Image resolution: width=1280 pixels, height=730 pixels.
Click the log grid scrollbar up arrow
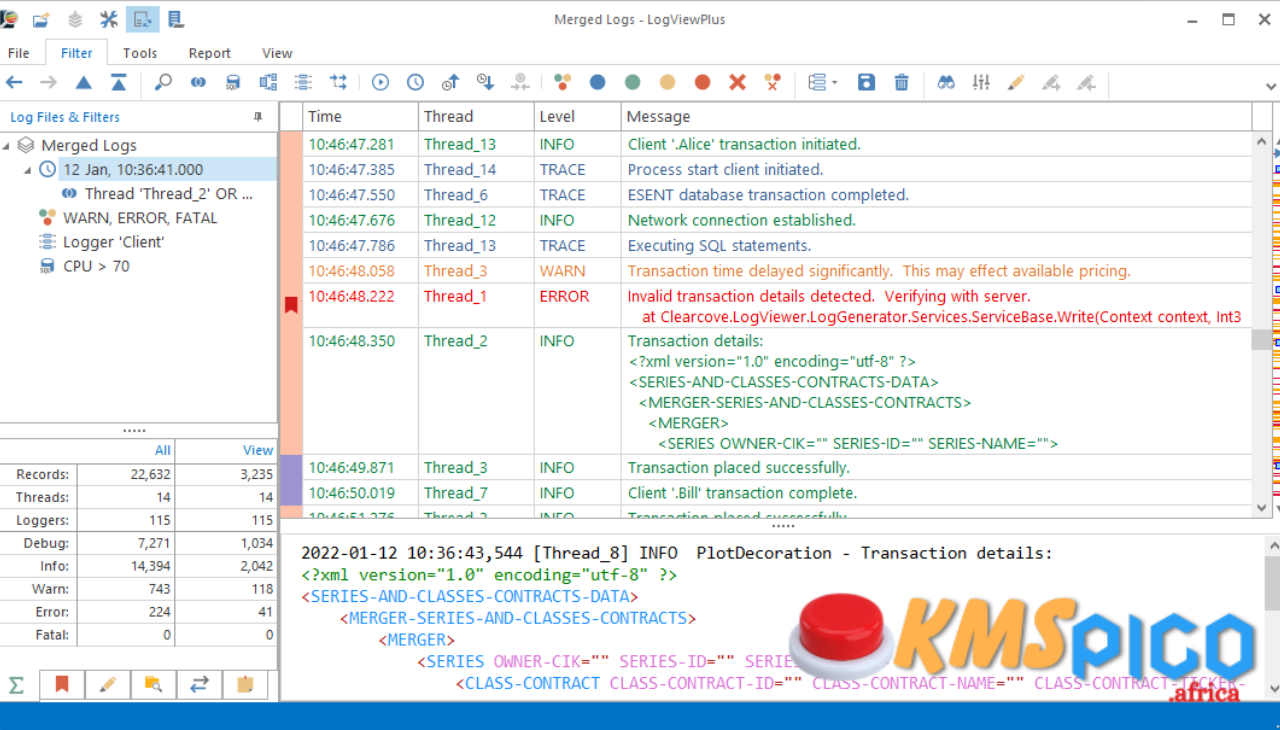1262,142
